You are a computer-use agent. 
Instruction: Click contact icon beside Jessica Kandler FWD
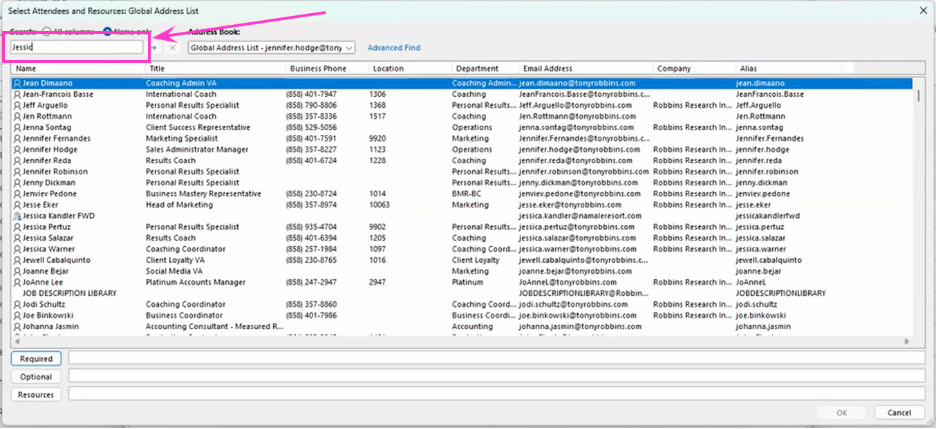point(17,215)
